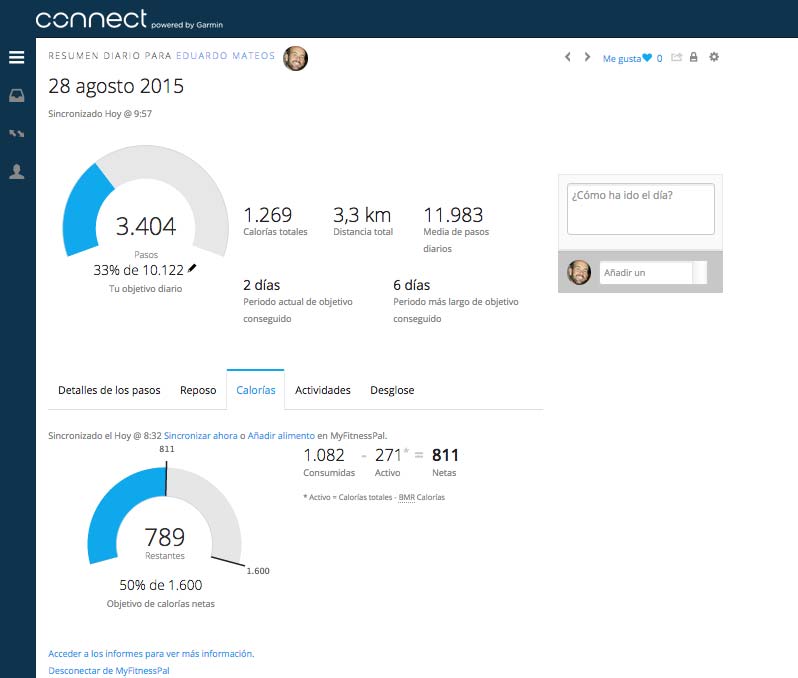Go to previous day arrow

(x=568, y=57)
